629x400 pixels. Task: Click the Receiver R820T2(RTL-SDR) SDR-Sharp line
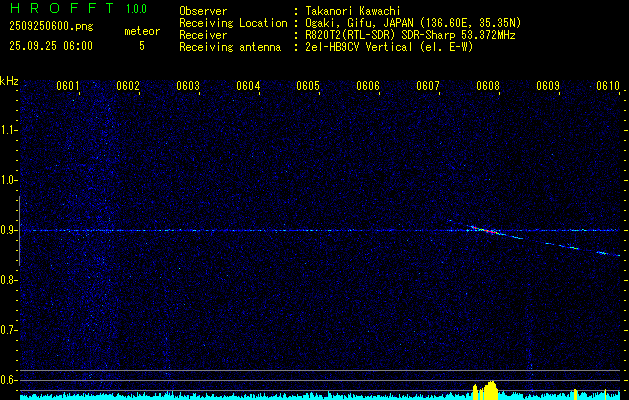[x=410, y=35]
